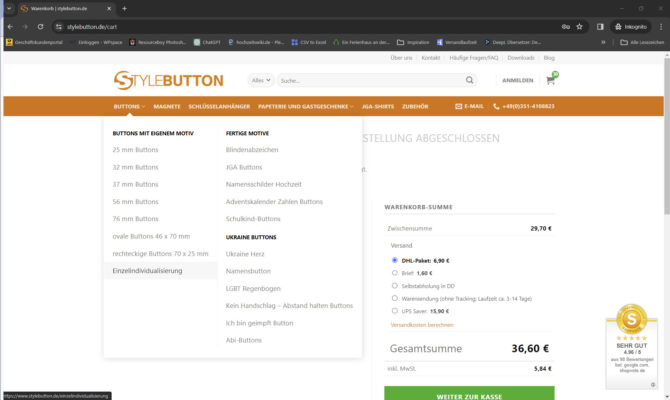Image resolution: width=670 pixels, height=400 pixels.
Task: Select DHL-Paket shipping option
Action: click(x=395, y=259)
